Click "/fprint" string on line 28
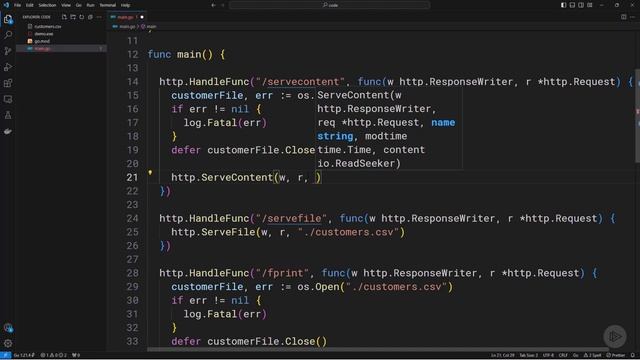640x360 pixels. coord(282,273)
